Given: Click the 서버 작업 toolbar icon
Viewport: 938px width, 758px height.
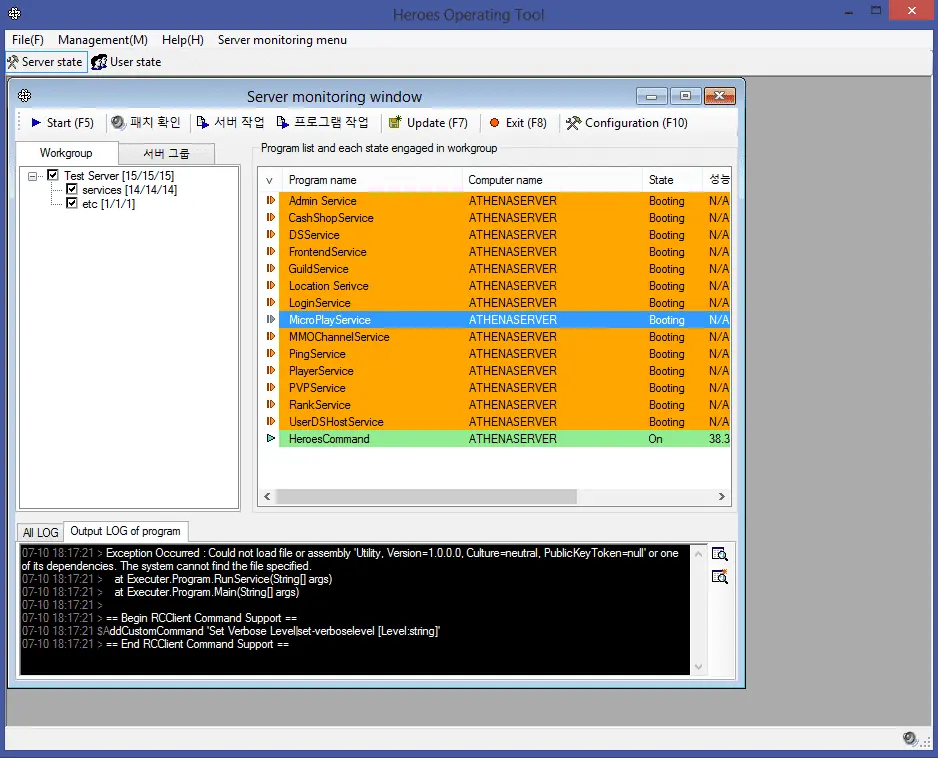Looking at the screenshot, I should click(203, 123).
